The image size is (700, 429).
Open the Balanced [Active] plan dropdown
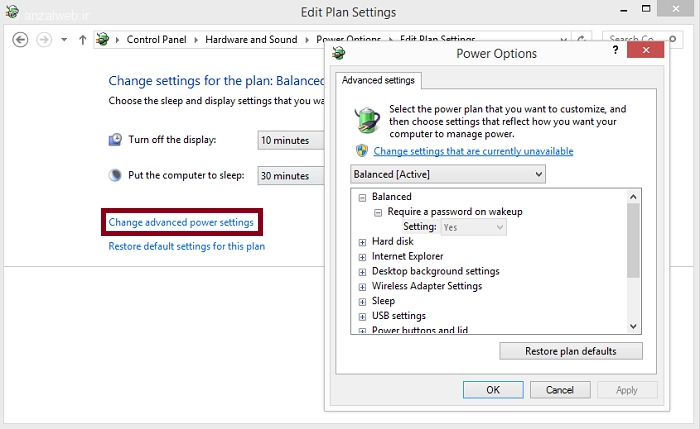click(448, 174)
